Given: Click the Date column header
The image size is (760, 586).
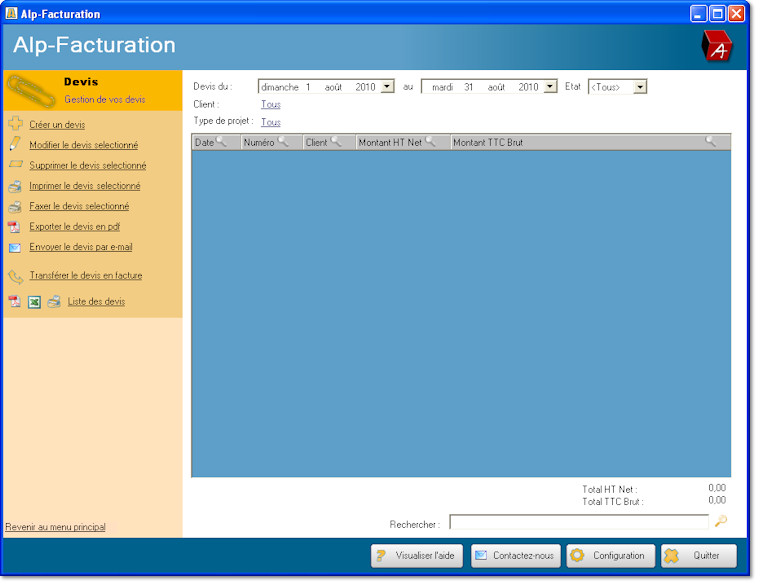Looking at the screenshot, I should click(205, 142).
